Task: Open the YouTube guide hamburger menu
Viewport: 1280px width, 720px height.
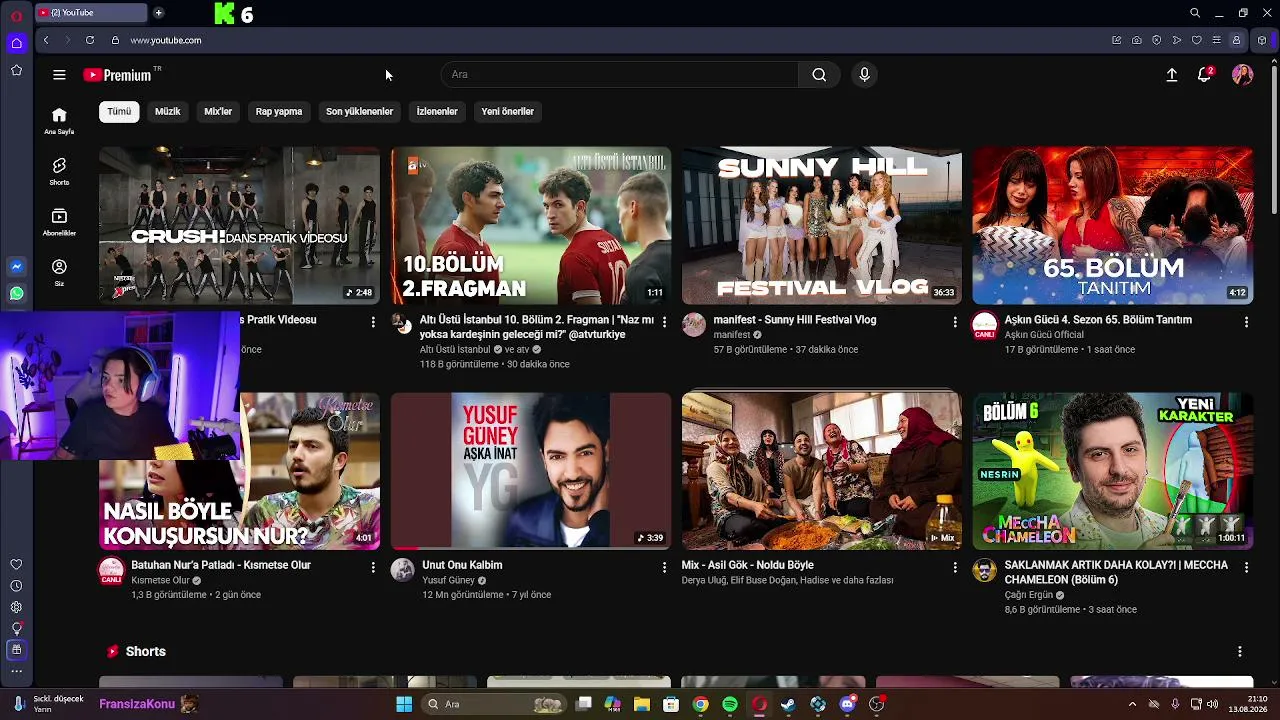Action: [59, 75]
